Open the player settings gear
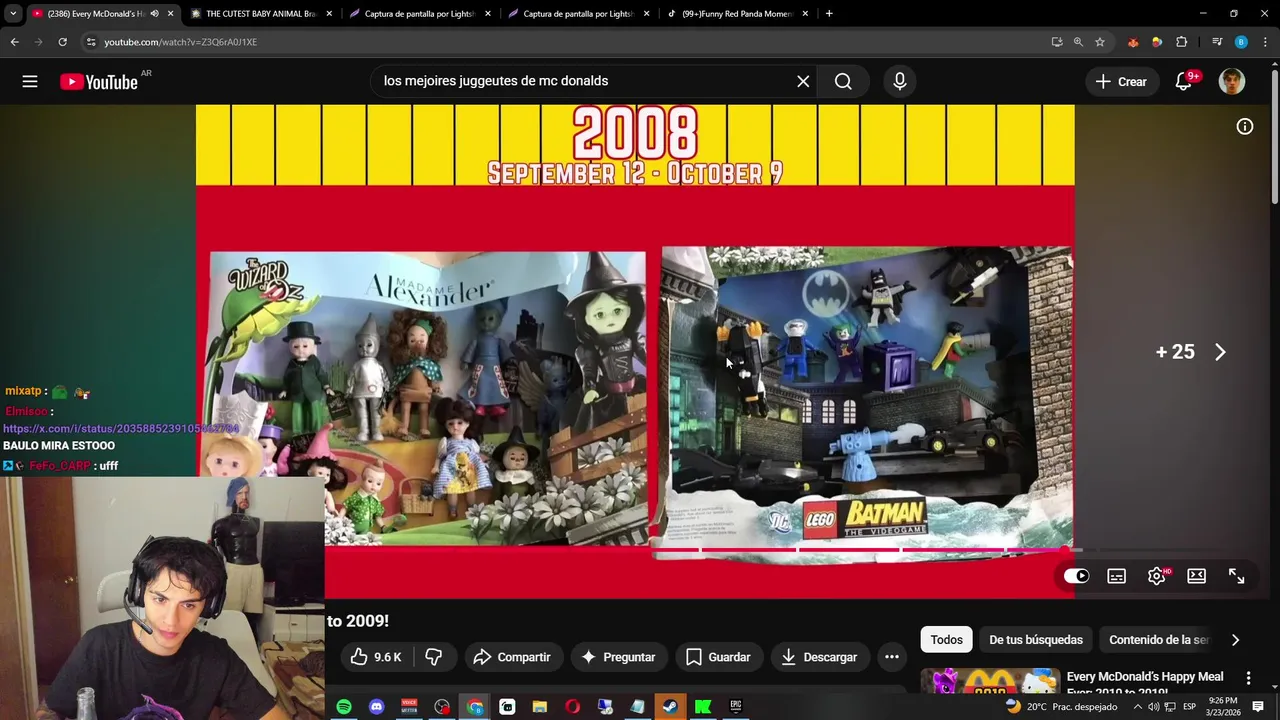The height and width of the screenshot is (720, 1280). (1157, 576)
